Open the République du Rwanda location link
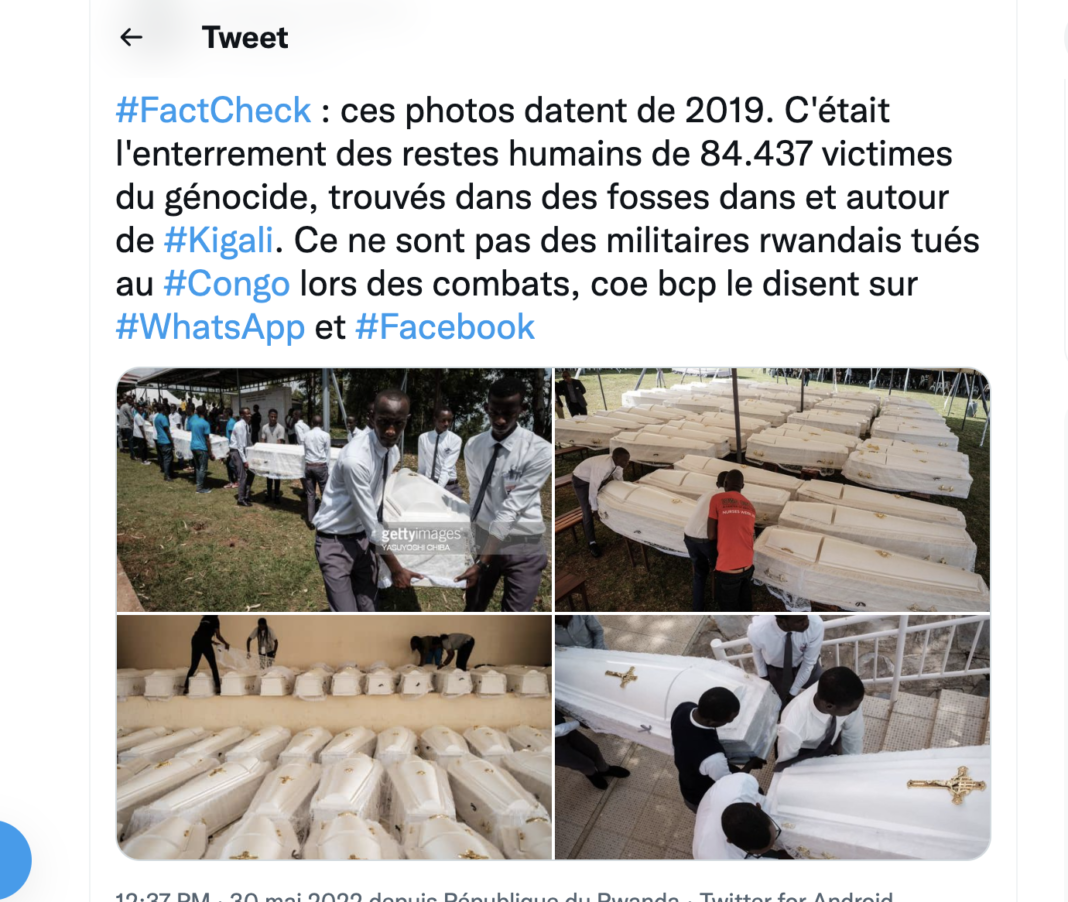 pyautogui.click(x=561, y=896)
